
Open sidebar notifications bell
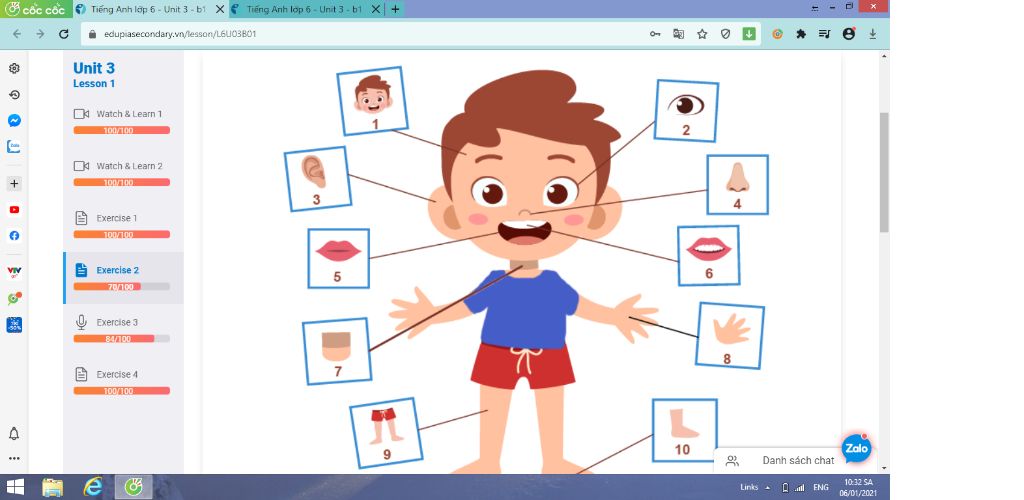click(14, 434)
